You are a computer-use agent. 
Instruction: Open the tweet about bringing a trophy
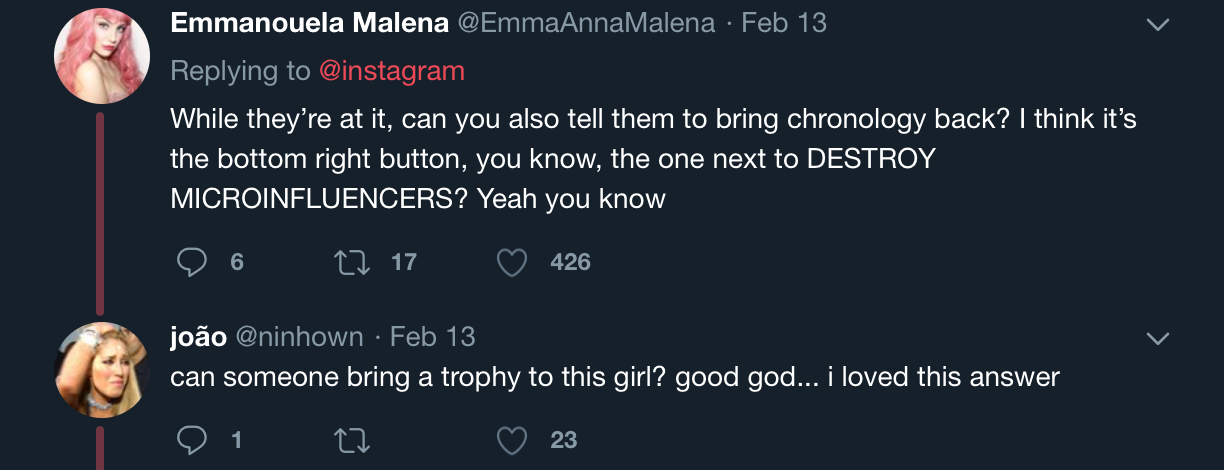click(x=615, y=378)
